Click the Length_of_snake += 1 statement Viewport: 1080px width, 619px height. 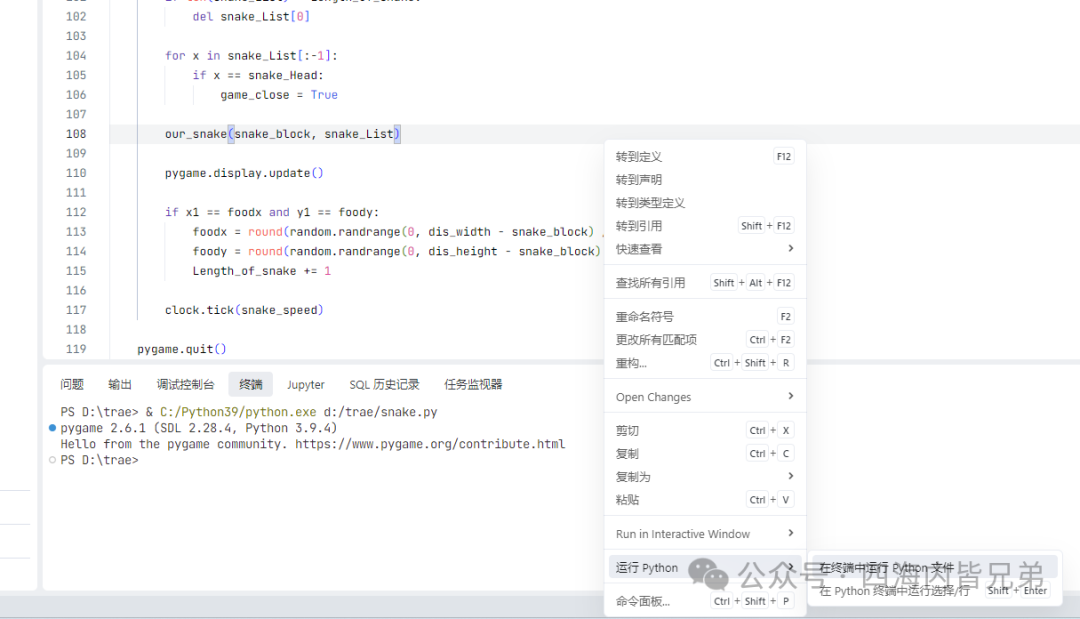[262, 271]
